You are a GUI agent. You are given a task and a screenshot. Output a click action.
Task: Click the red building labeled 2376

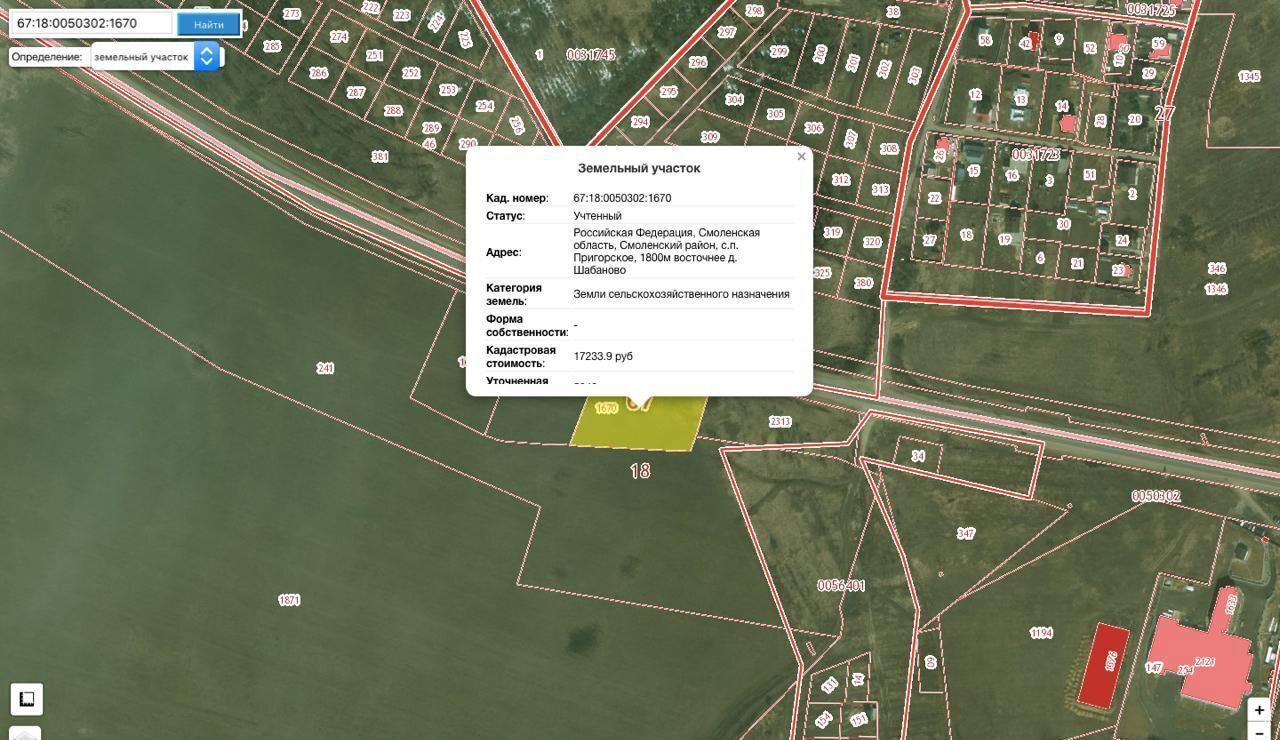click(1104, 665)
